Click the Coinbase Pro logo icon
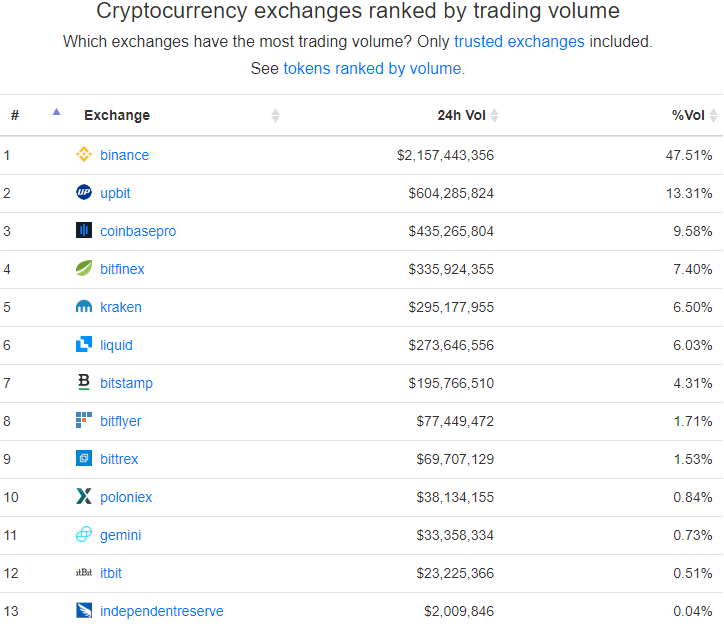 [x=84, y=231]
